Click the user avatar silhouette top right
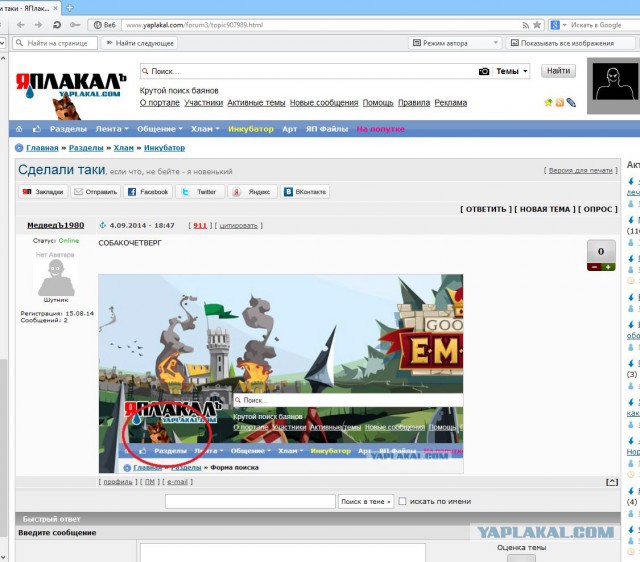 (x=616, y=81)
